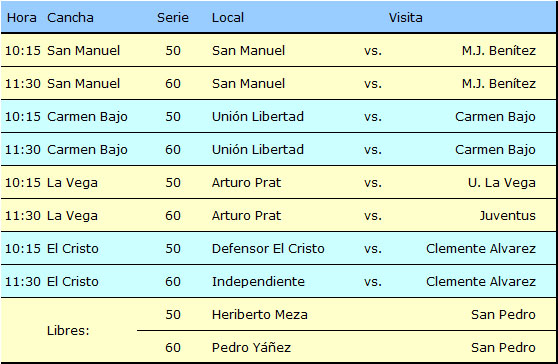Click the Cancha column header

coord(70,17)
